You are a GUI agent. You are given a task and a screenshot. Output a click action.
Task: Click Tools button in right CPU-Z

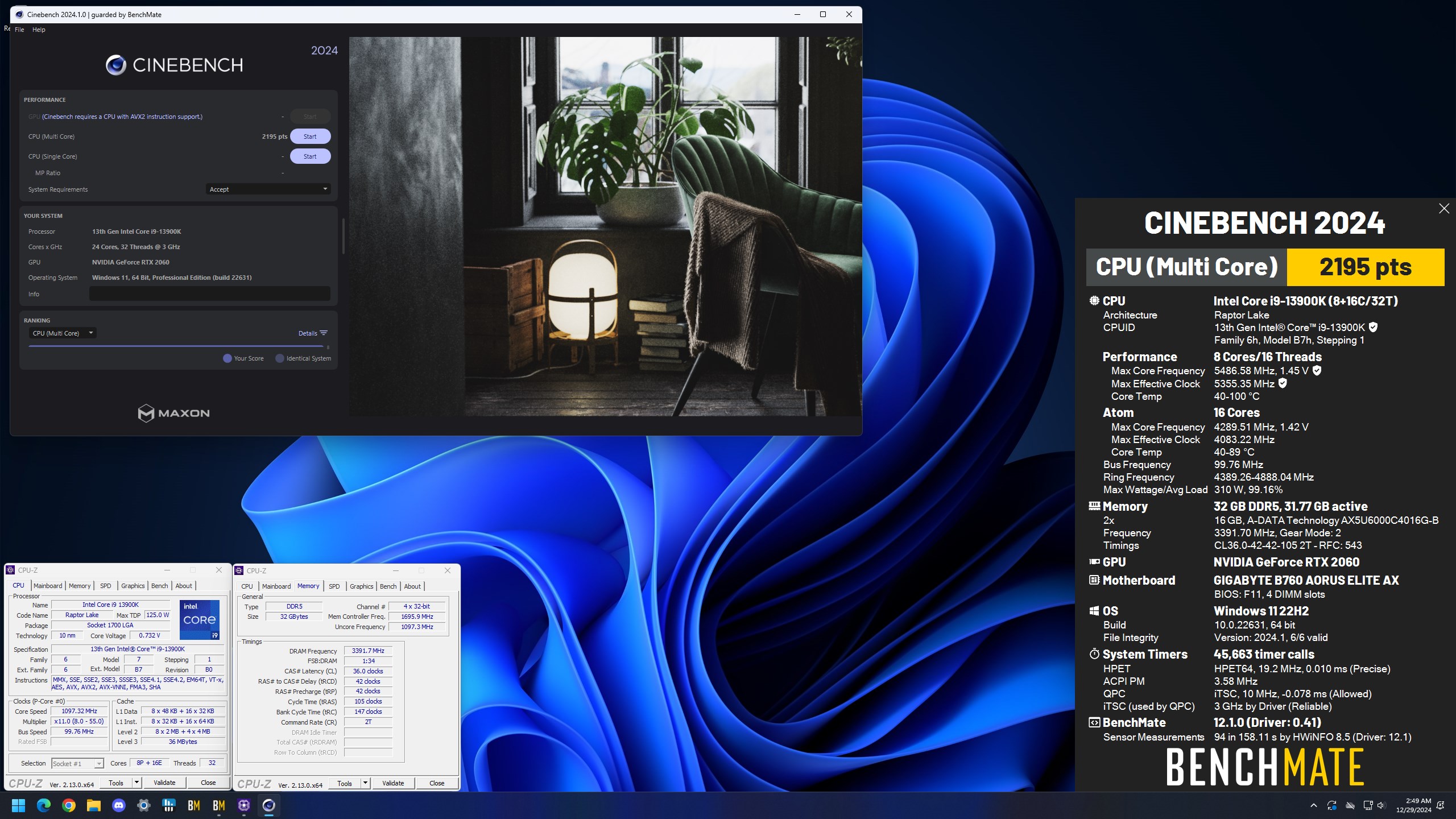coord(345,784)
